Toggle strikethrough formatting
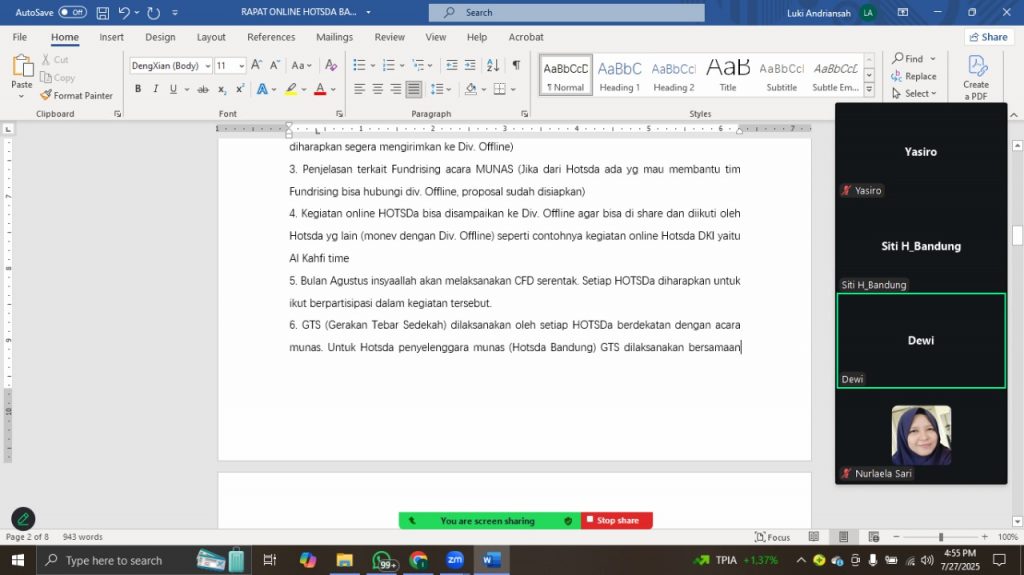Screen dimensions: 1024x575 tap(203, 89)
